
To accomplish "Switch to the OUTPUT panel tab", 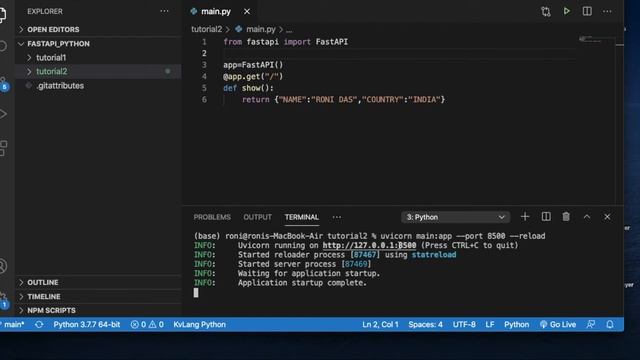I will 258,217.
